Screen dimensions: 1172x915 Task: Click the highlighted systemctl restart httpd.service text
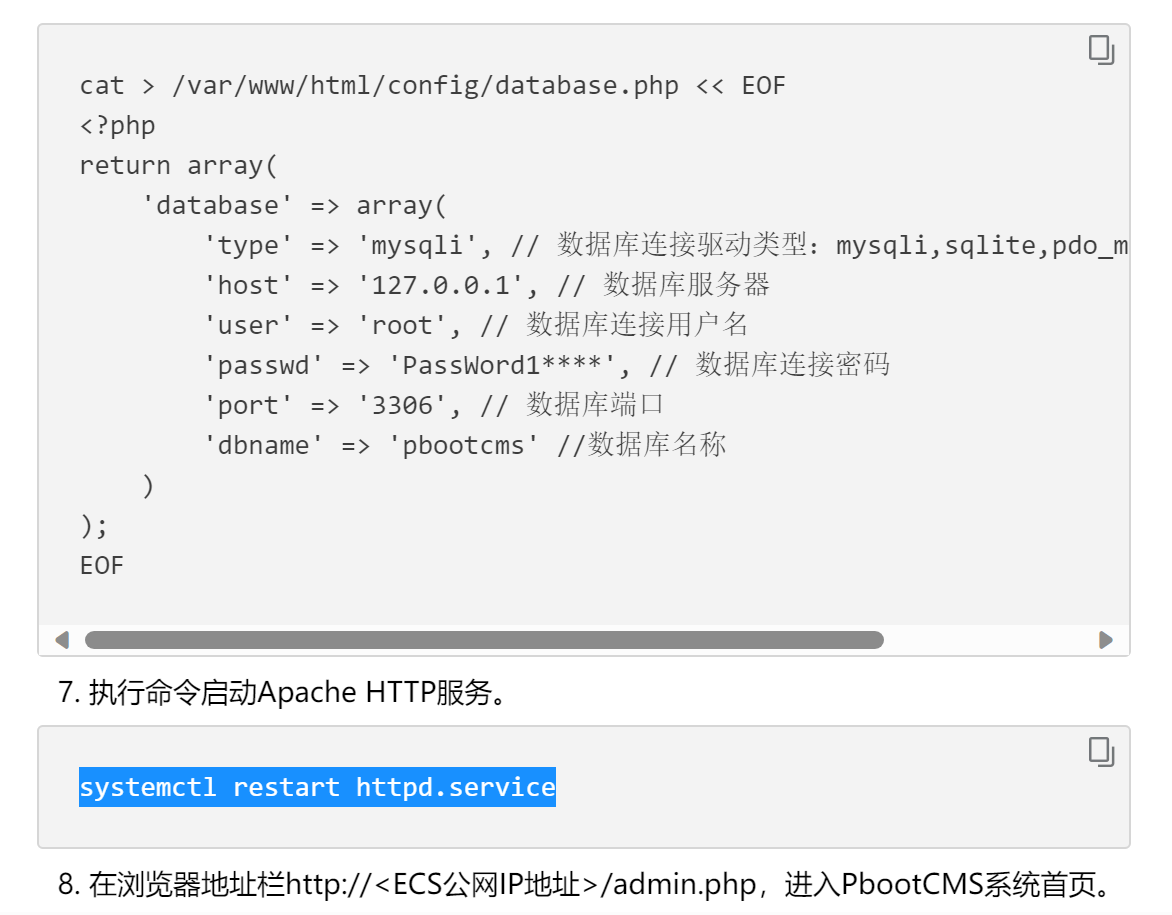318,787
